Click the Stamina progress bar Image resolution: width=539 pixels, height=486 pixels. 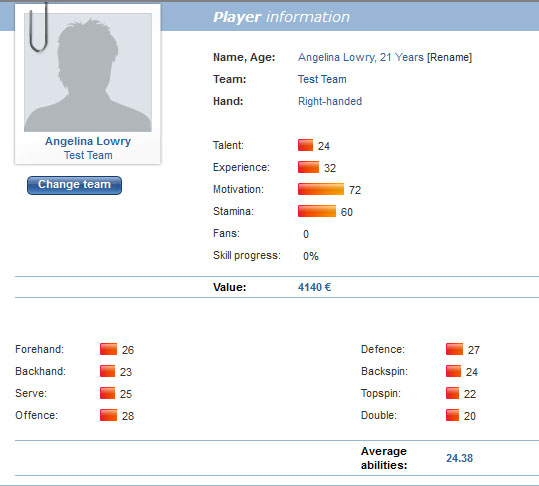tap(317, 211)
